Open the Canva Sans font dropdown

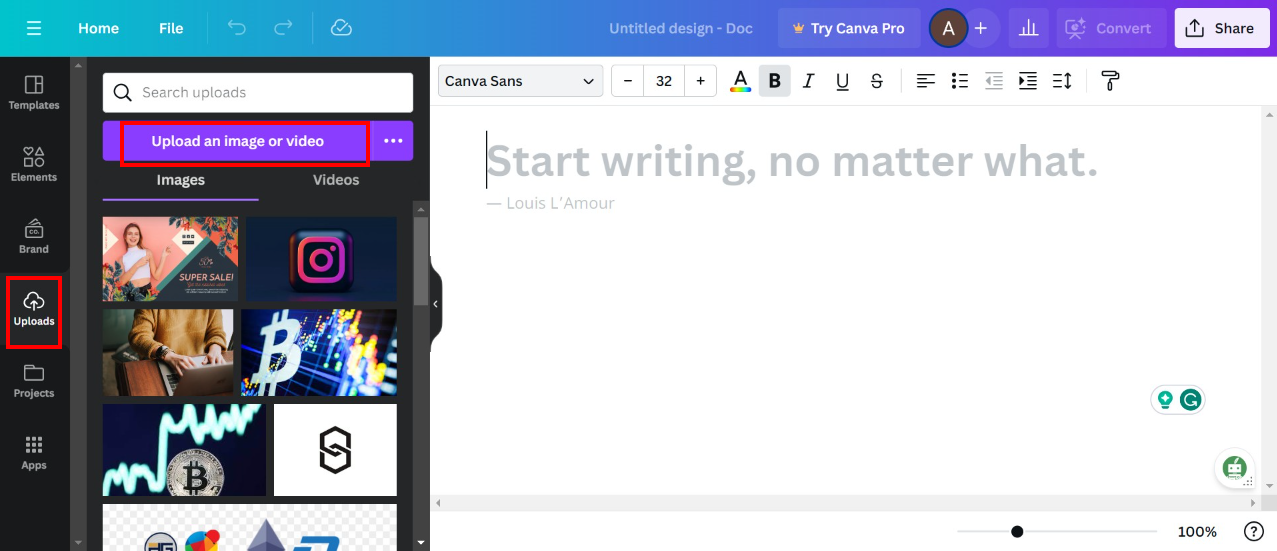520,81
